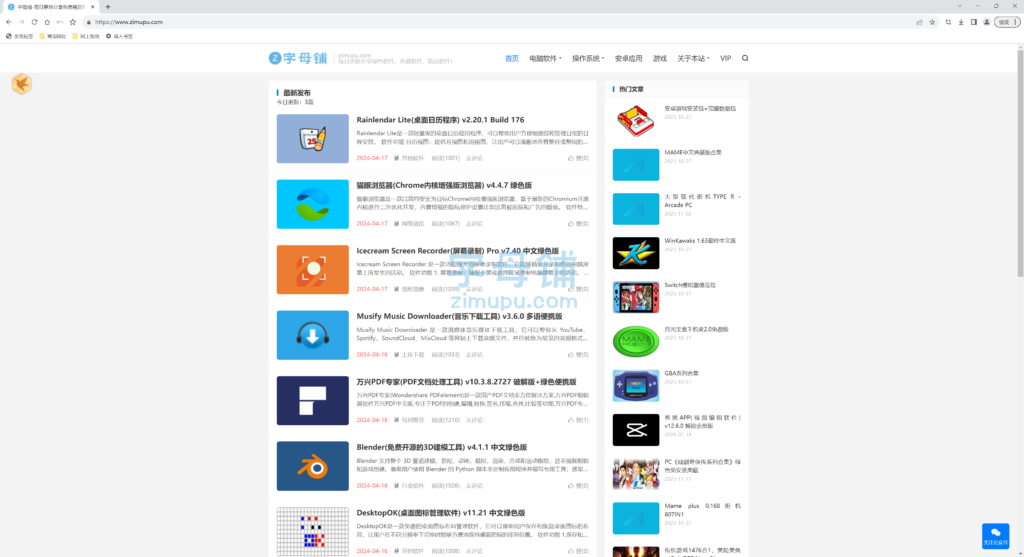Like the Wondershare PDF post

click(578, 420)
